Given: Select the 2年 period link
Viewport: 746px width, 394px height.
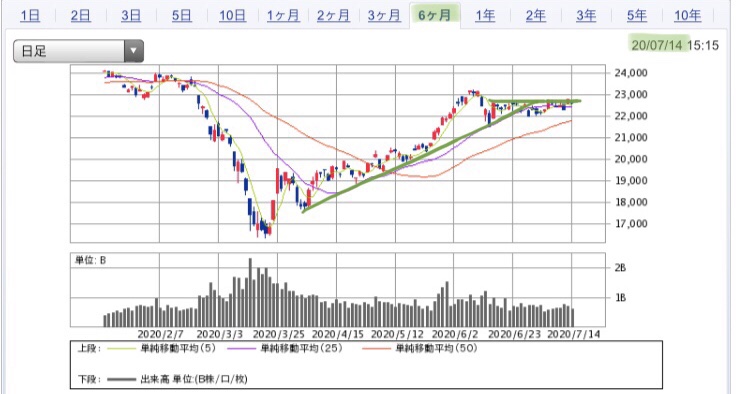Looking at the screenshot, I should [535, 16].
